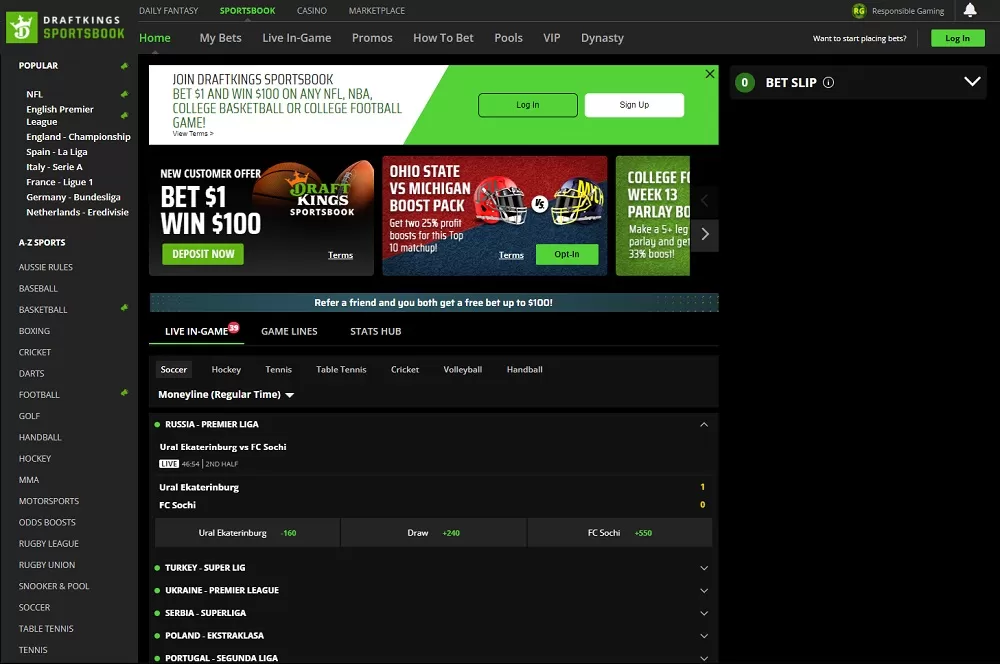Image resolution: width=1000 pixels, height=664 pixels.
Task: Switch to the Game Lines tab
Action: (x=289, y=331)
